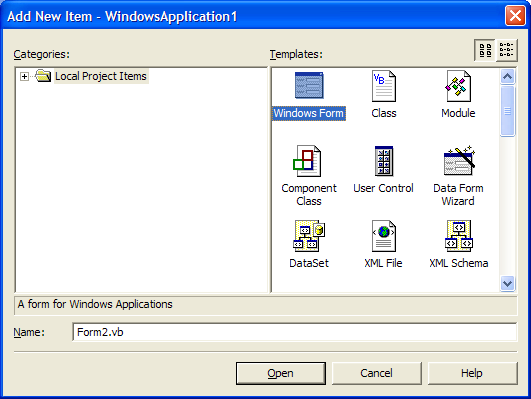Switch templates to large icons view
This screenshot has width=531, height=399.
[485, 50]
